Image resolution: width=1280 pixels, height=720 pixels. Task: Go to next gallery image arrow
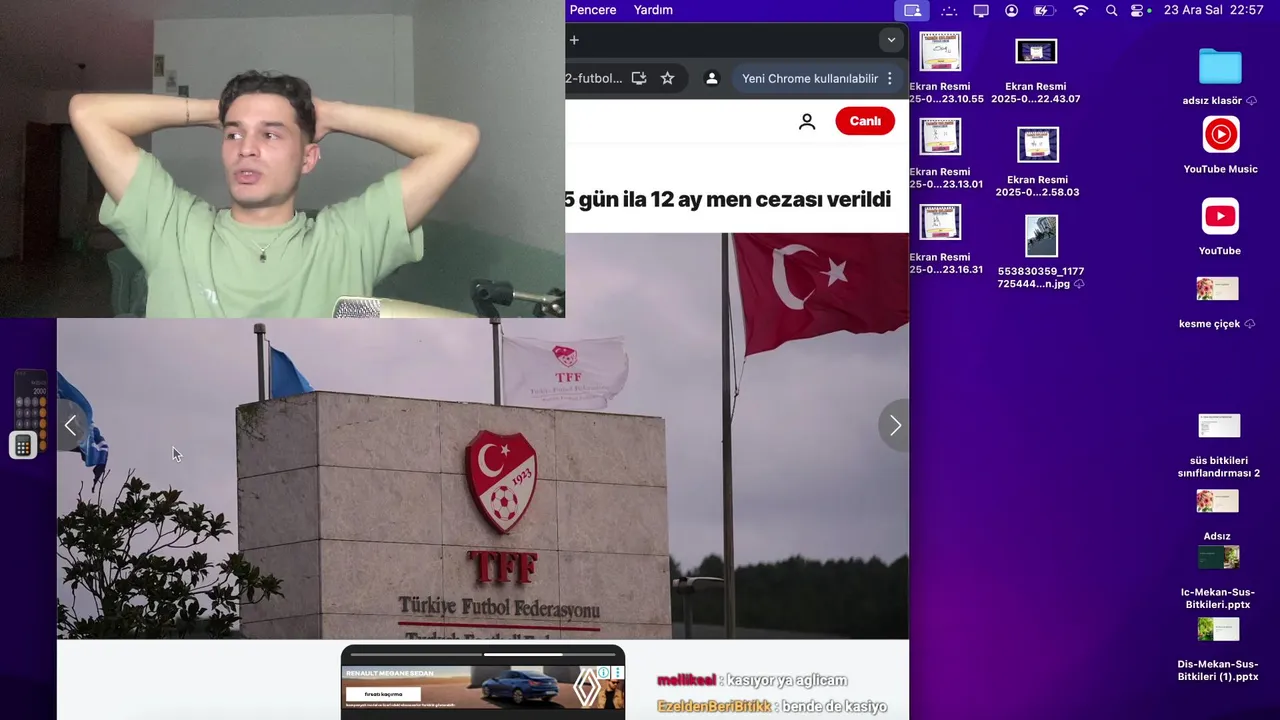[x=894, y=425]
